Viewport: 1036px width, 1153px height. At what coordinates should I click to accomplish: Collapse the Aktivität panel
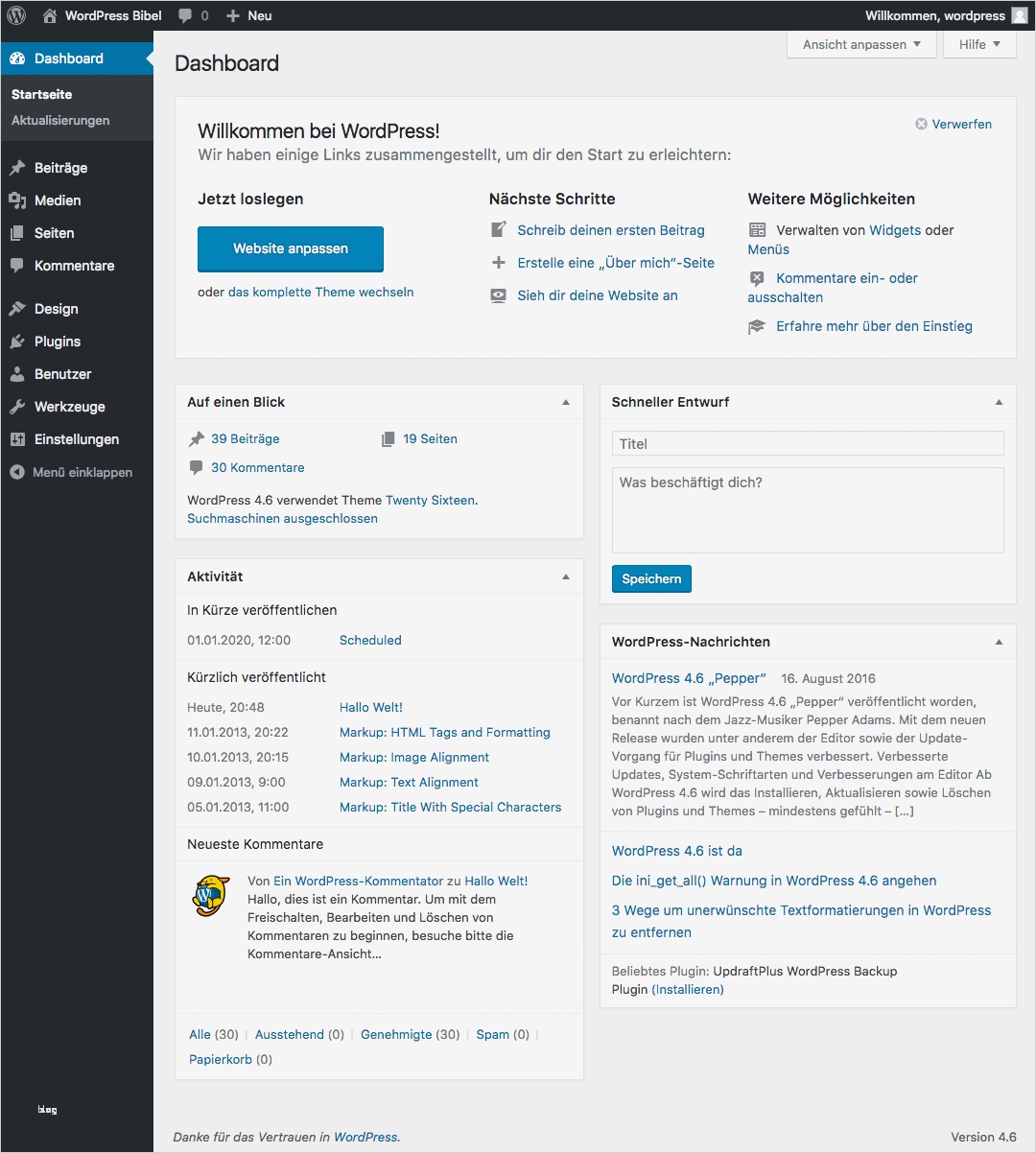566,576
